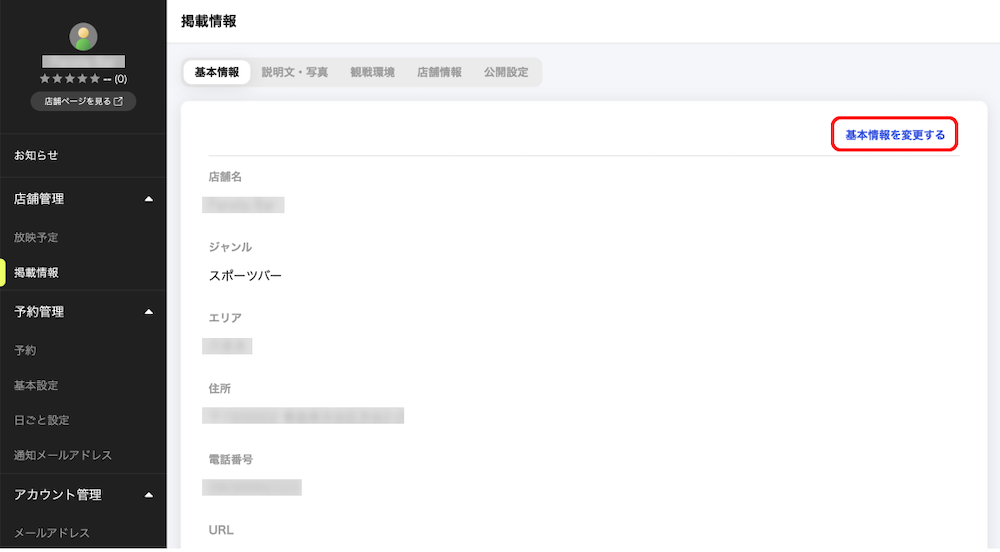
Task: Click the 基本情報を変更する link
Action: pyautogui.click(x=895, y=134)
